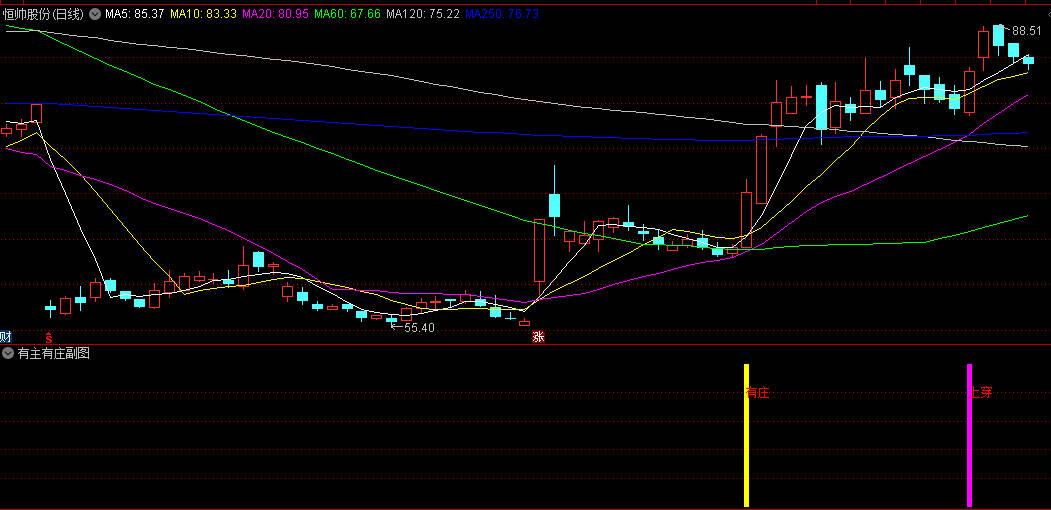Select the MA60: 67.66 label
1051x510 pixels.
[347, 13]
